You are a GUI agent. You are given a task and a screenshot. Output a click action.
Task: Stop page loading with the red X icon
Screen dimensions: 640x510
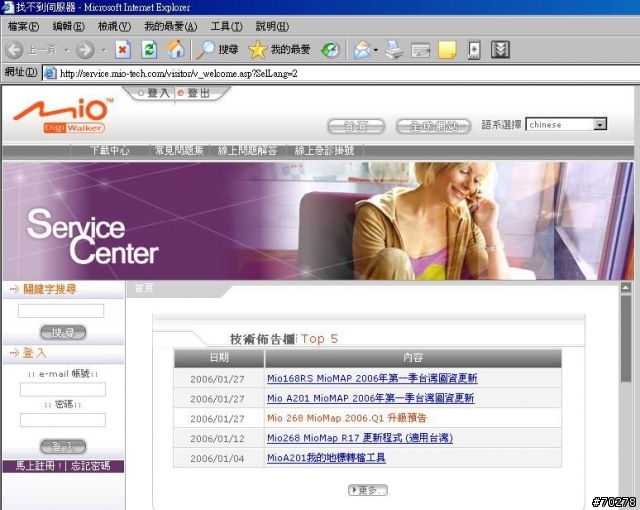[122, 50]
